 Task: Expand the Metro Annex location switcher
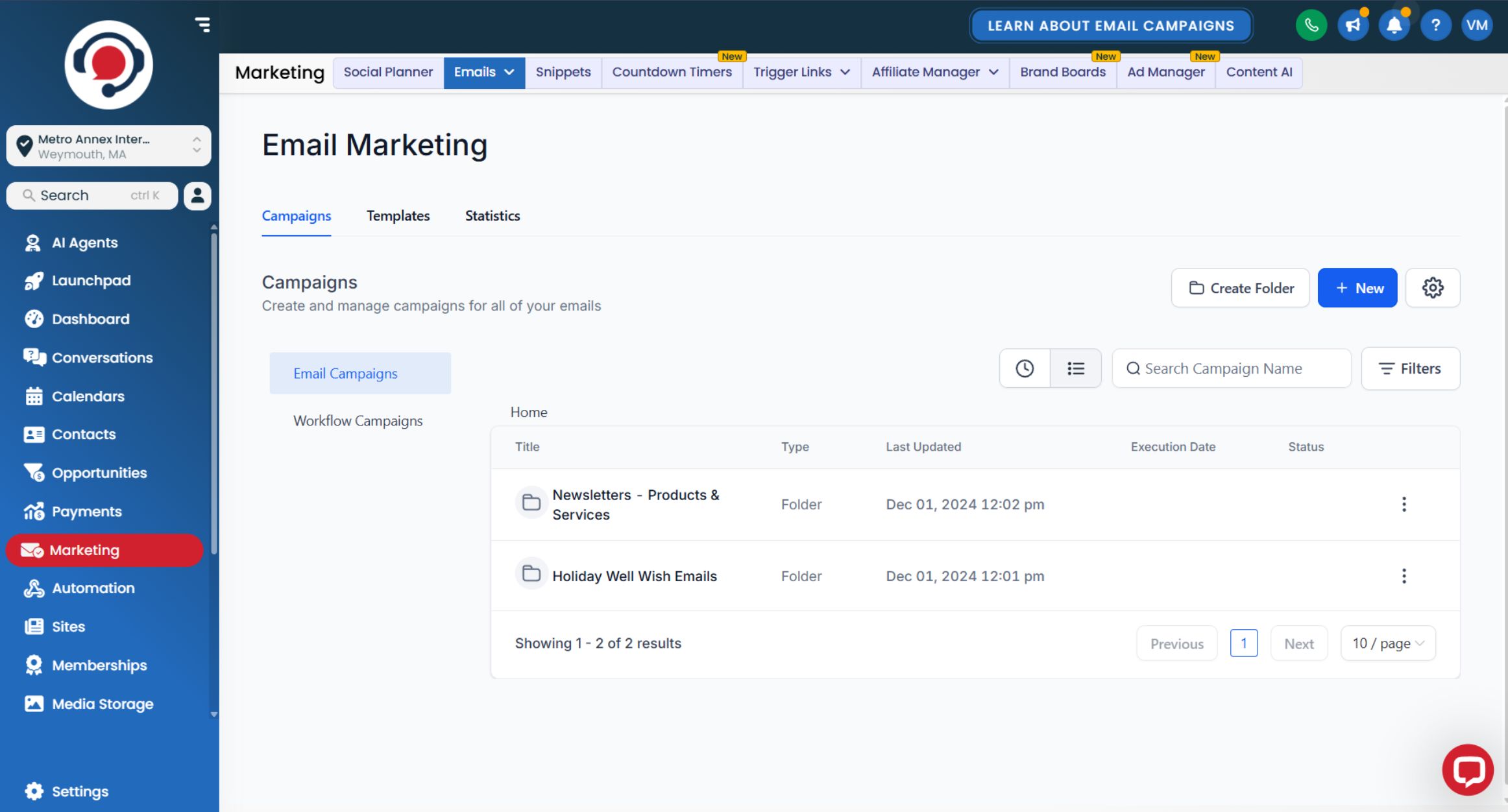[108, 146]
